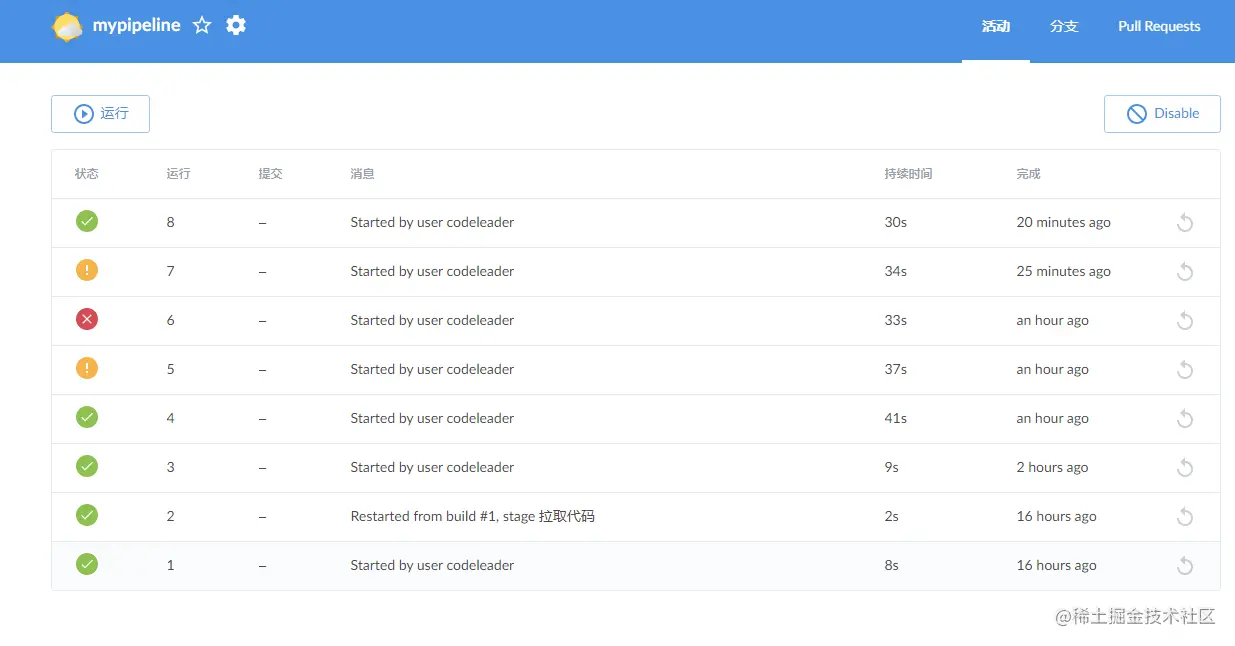Screen dimensions: 1235x646
Task: Click the 9s duration cell
Action: click(x=892, y=467)
